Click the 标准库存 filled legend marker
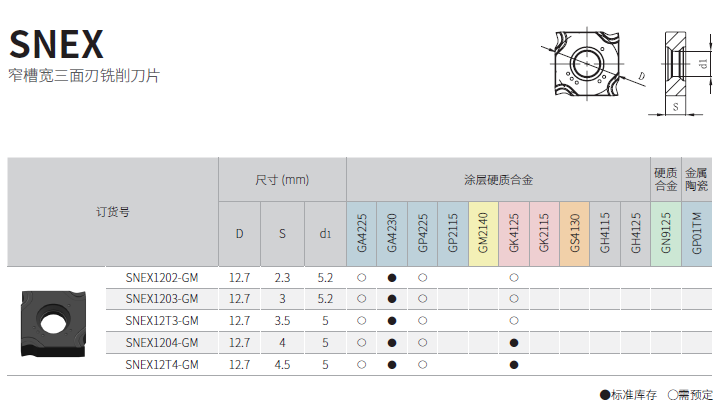Screen dimensions: 724x410 tap(604, 395)
